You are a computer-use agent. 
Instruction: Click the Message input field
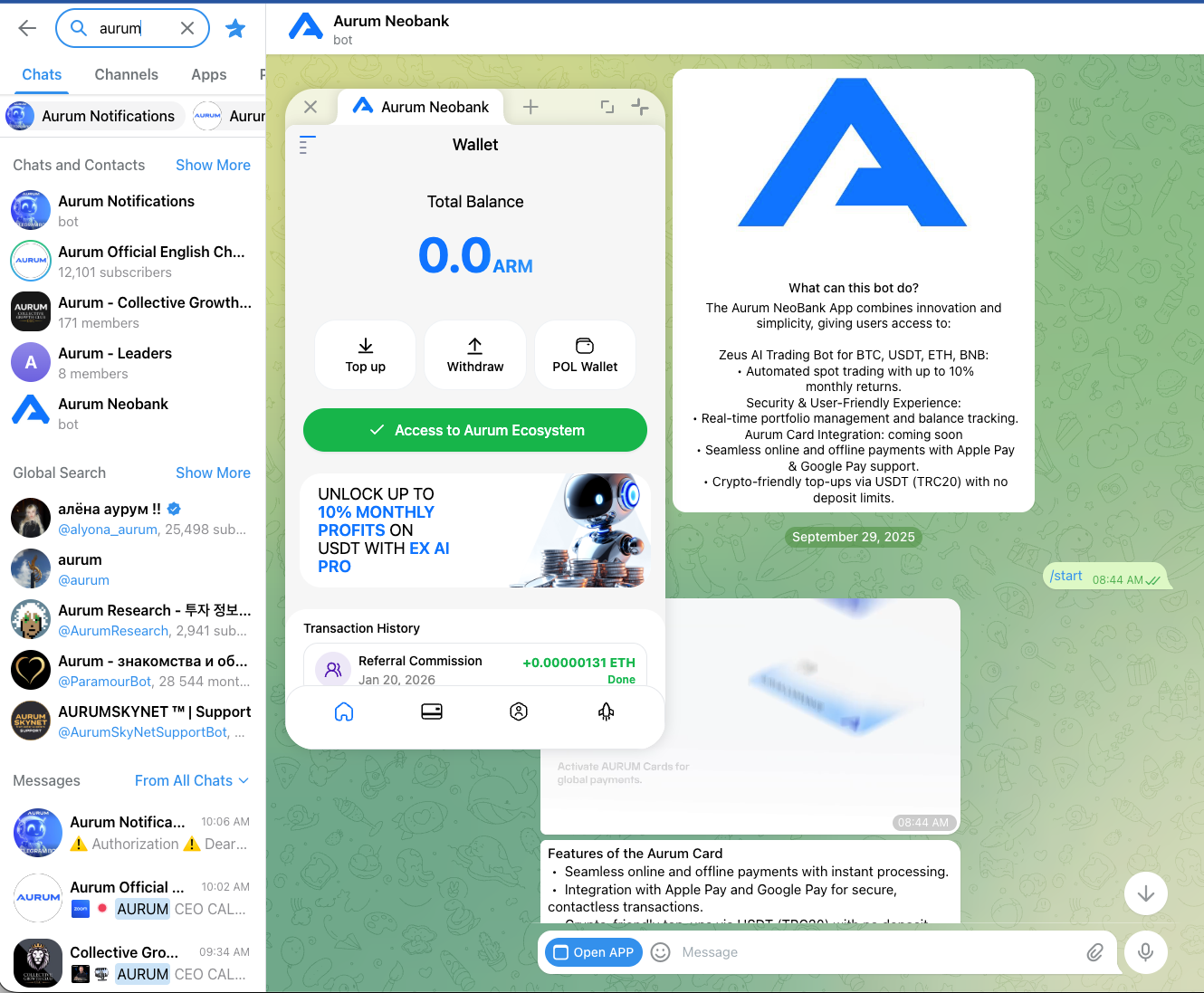878,952
